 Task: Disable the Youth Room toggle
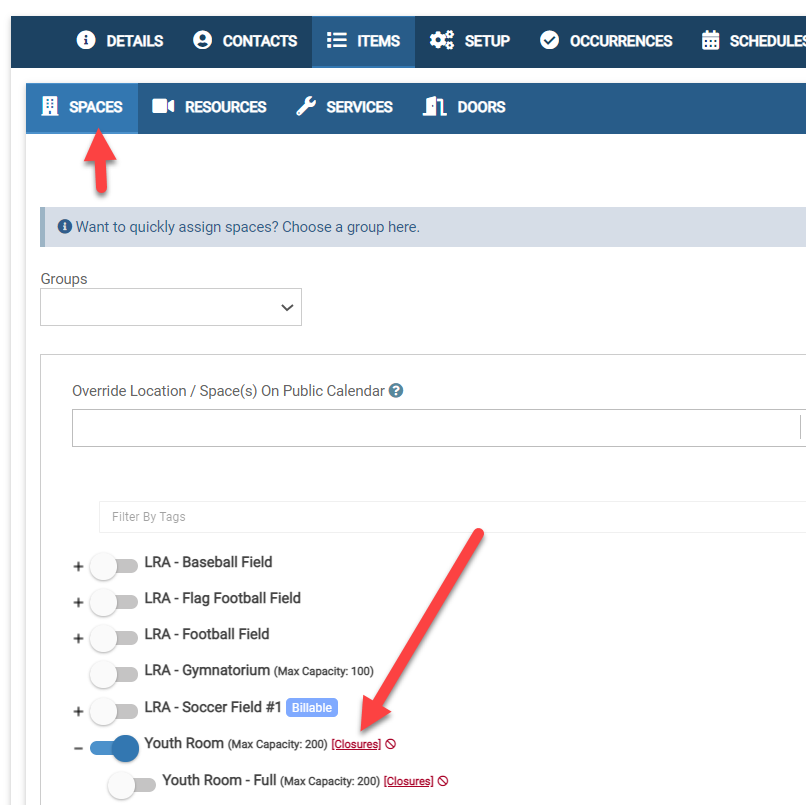pyautogui.click(x=113, y=748)
